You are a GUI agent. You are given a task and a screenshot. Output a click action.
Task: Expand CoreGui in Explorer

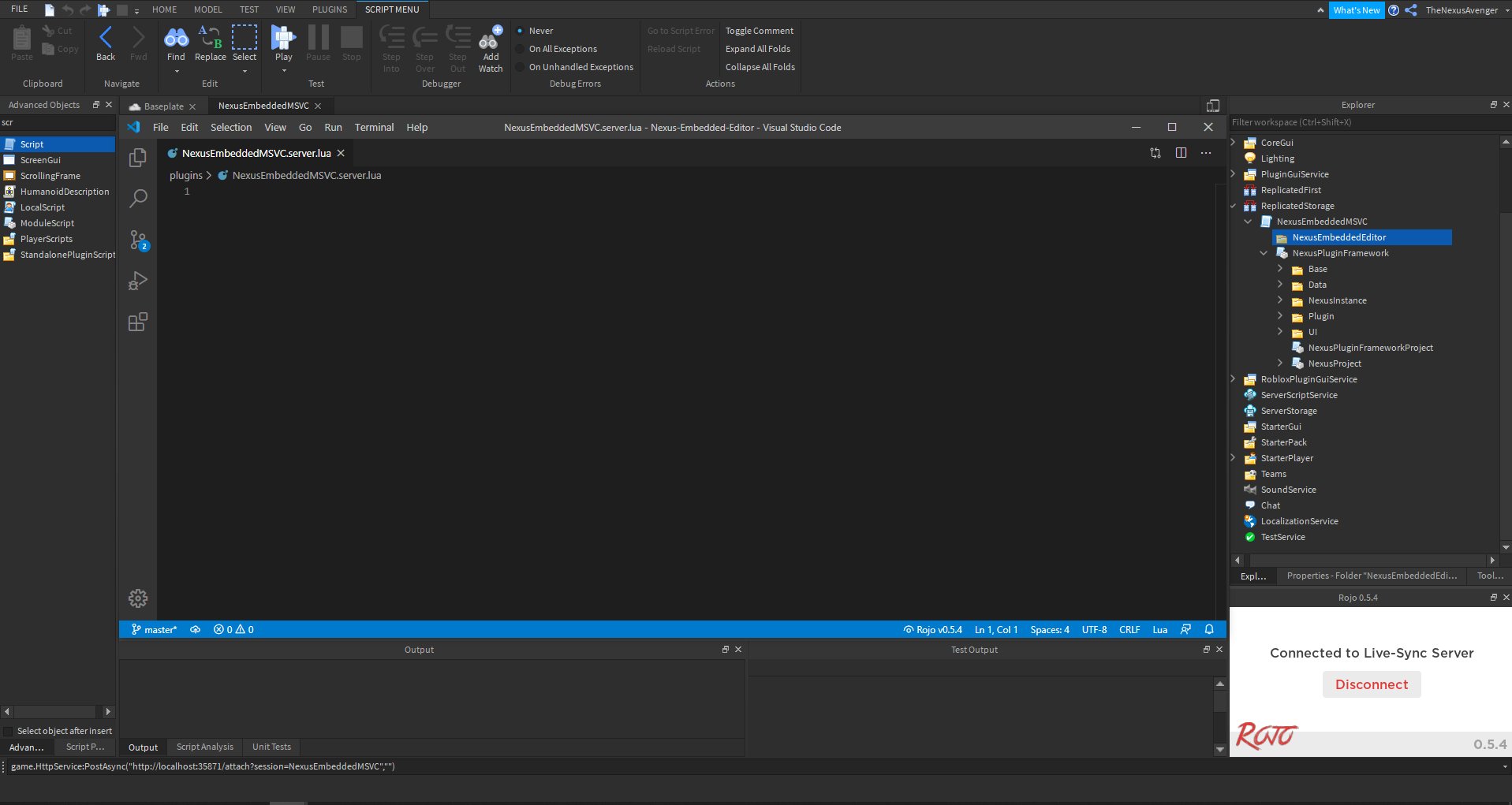tap(1234, 142)
